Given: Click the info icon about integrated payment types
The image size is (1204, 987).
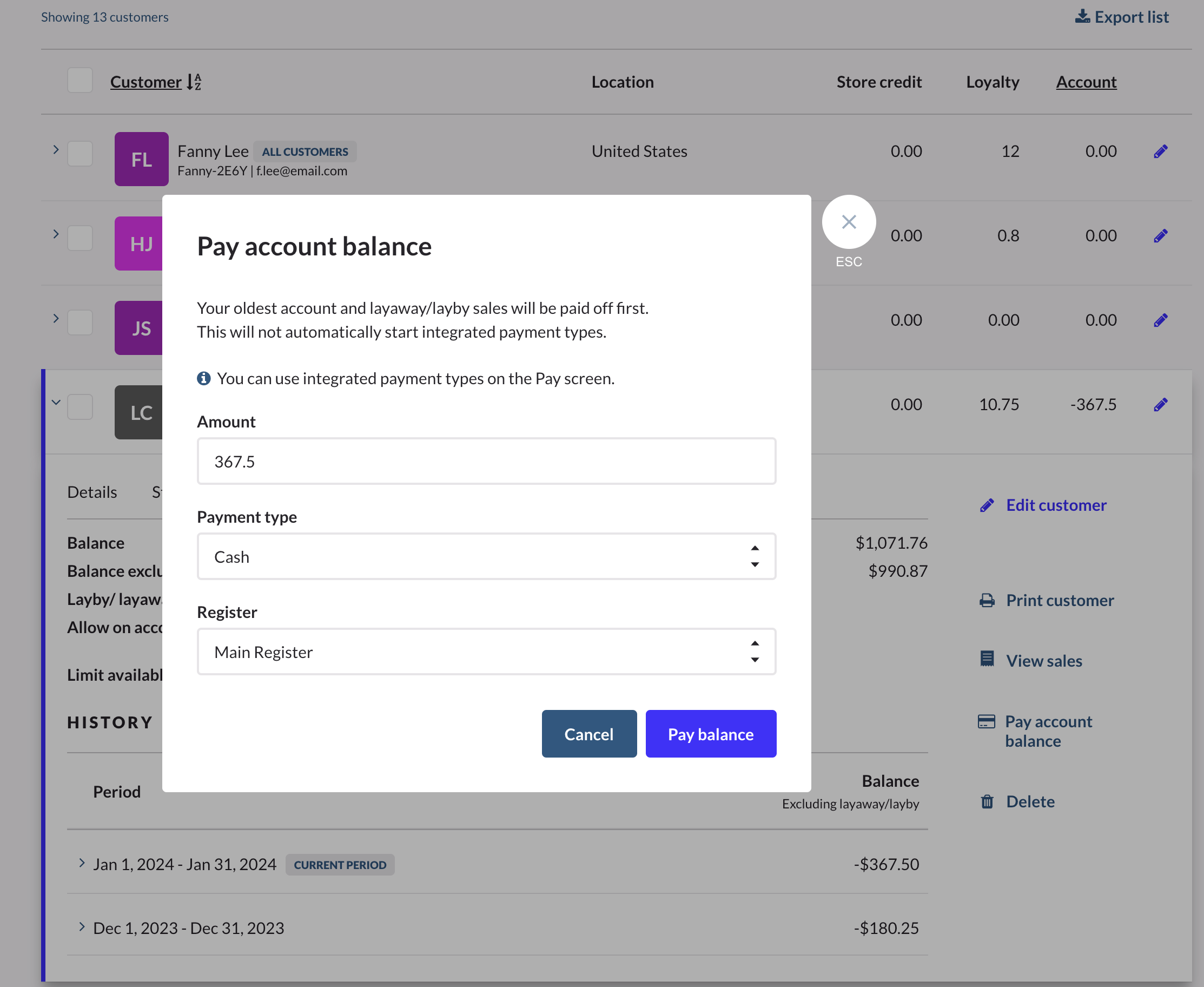Looking at the screenshot, I should pyautogui.click(x=204, y=378).
